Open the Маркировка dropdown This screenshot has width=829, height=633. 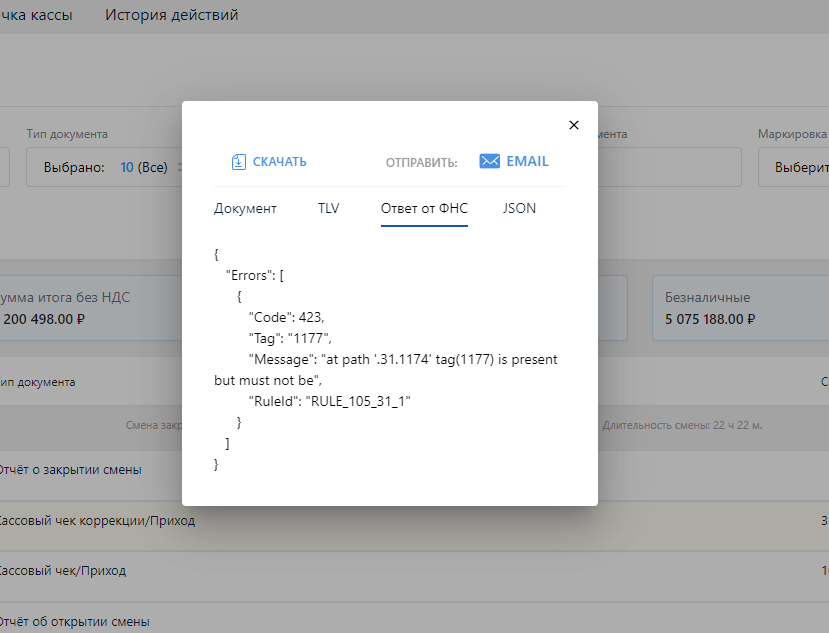[x=795, y=167]
